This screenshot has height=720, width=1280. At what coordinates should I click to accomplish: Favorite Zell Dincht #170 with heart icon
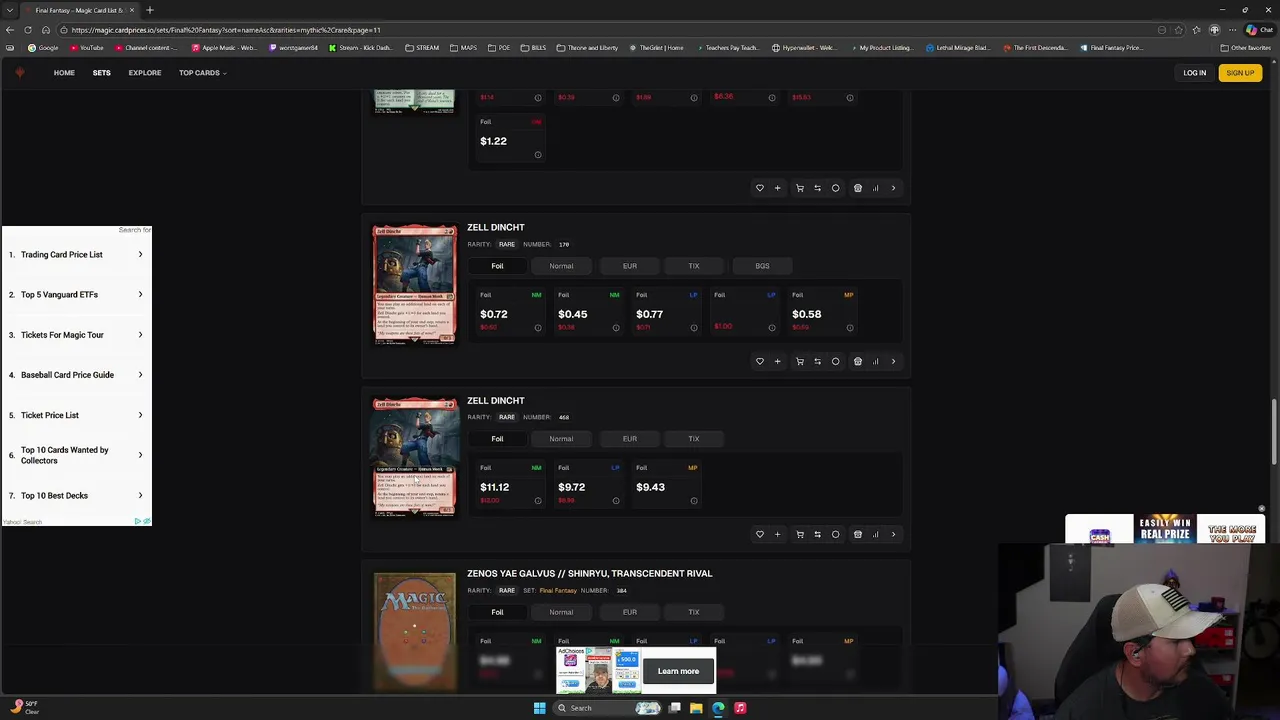[759, 361]
